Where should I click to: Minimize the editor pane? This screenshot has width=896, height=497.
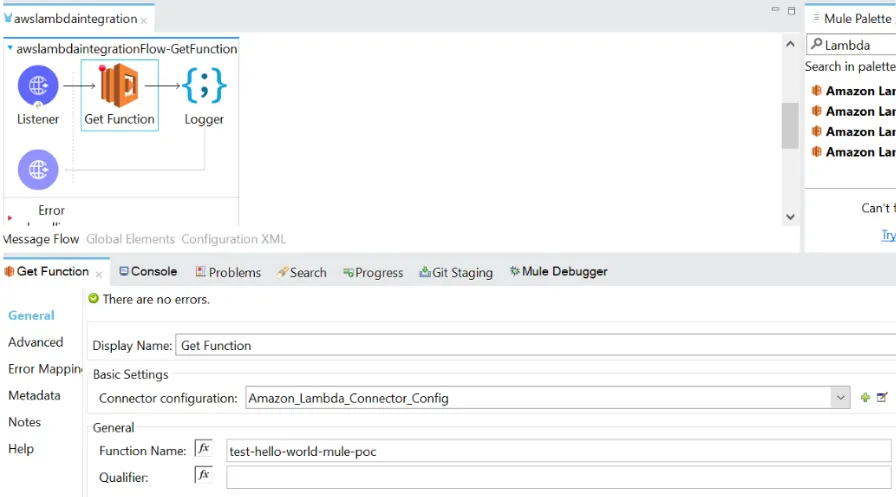775,10
